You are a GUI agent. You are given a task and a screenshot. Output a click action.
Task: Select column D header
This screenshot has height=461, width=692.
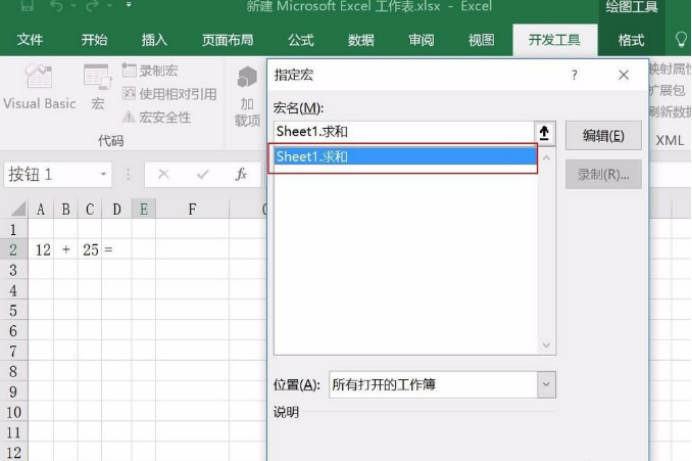pyautogui.click(x=117, y=209)
